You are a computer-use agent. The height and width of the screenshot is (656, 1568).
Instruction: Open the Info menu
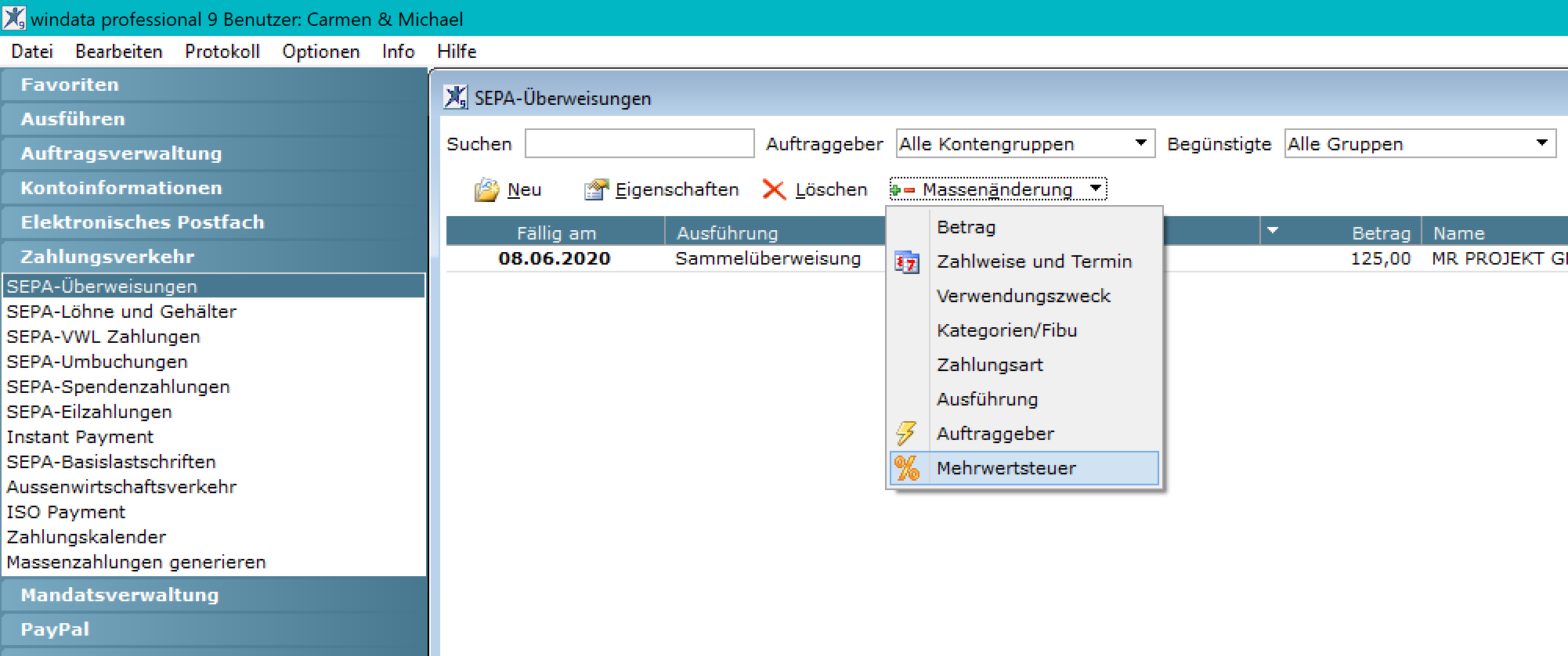click(x=398, y=52)
